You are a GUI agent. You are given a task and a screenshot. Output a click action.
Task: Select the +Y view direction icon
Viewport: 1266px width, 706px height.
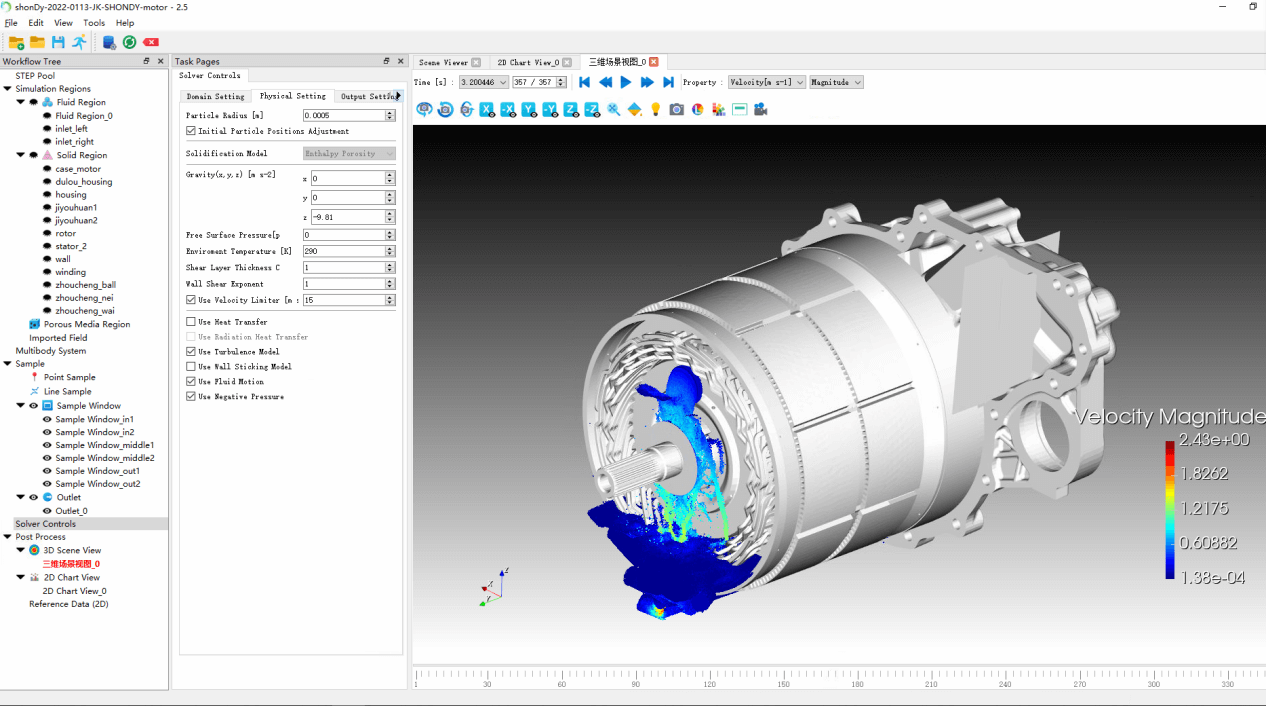[x=529, y=109]
